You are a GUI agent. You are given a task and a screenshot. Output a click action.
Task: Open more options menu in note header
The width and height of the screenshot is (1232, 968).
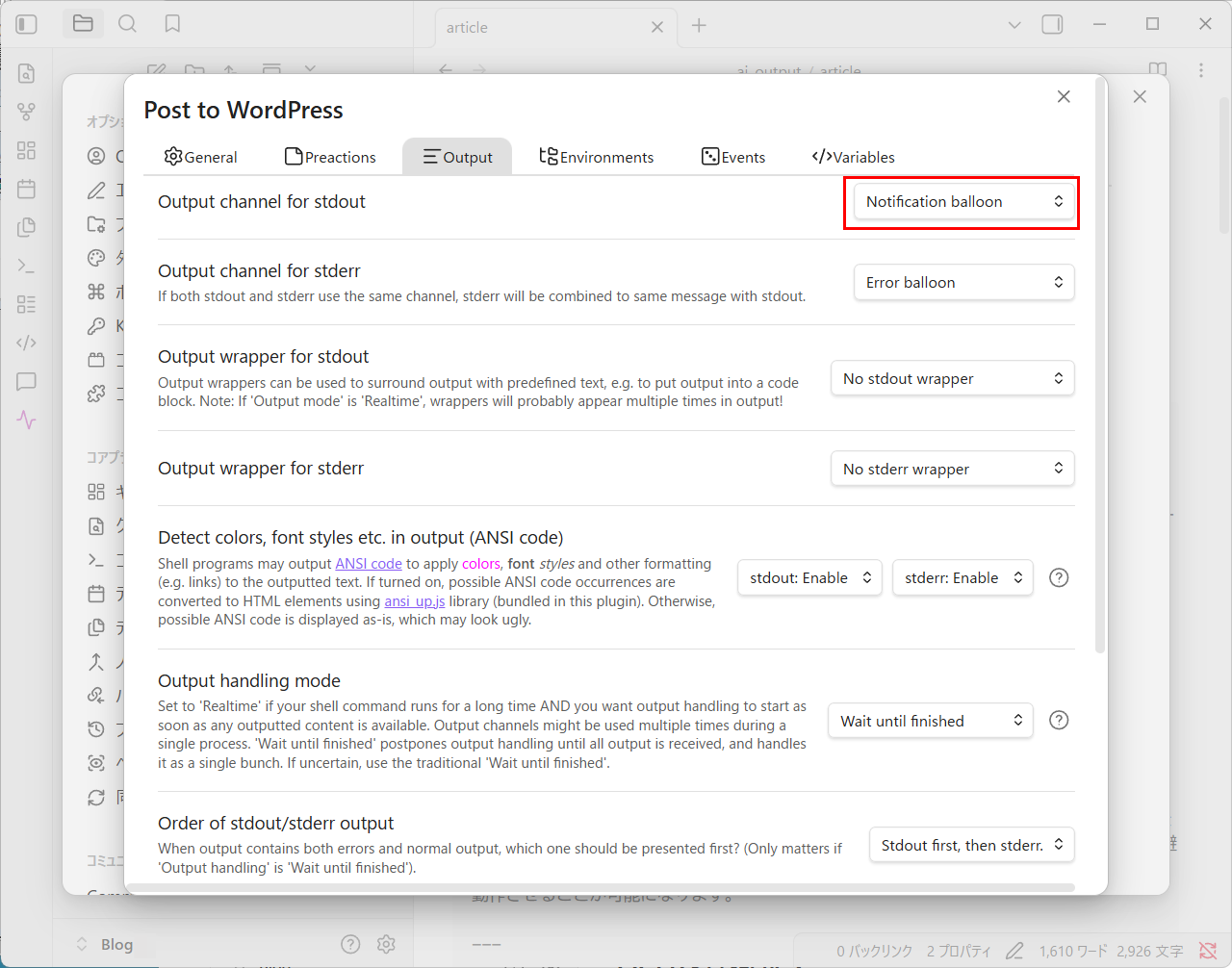coord(1201,70)
